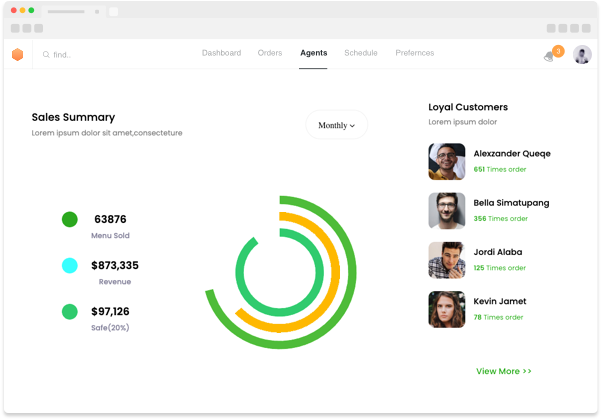Click the View More link
The width and height of the screenshot is (602, 420).
tap(503, 371)
